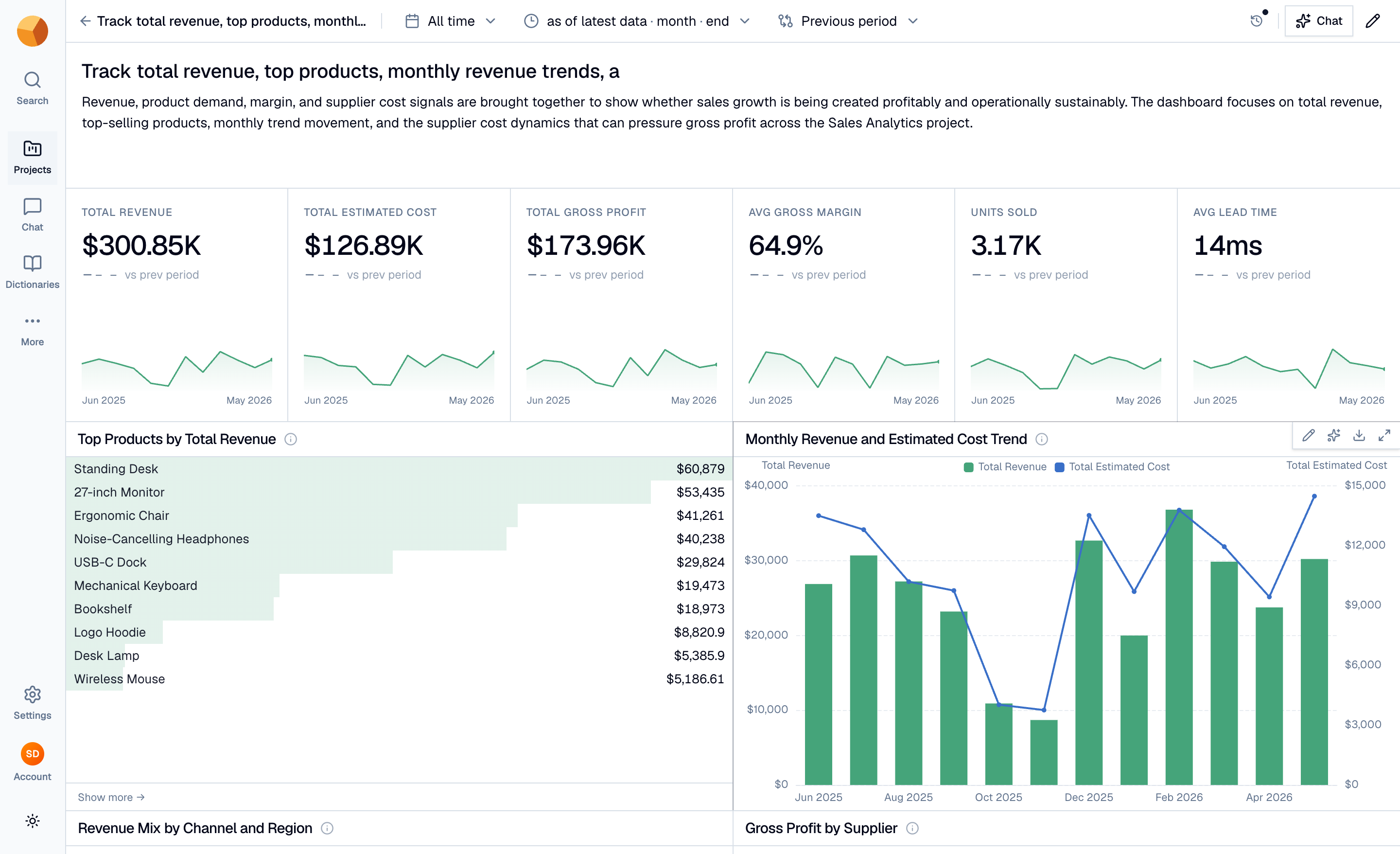The width and height of the screenshot is (1400, 854).
Task: Select the Noise-Cancelling Headphones row
Action: (x=399, y=538)
